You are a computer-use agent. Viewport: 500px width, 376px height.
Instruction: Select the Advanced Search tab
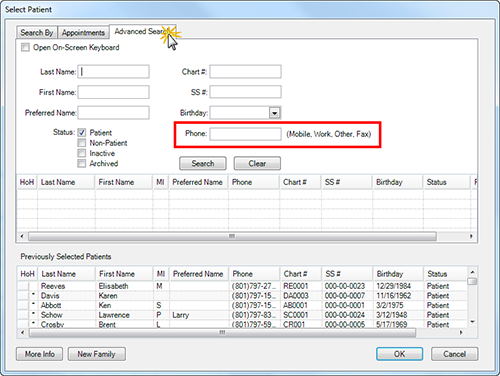coord(143,31)
